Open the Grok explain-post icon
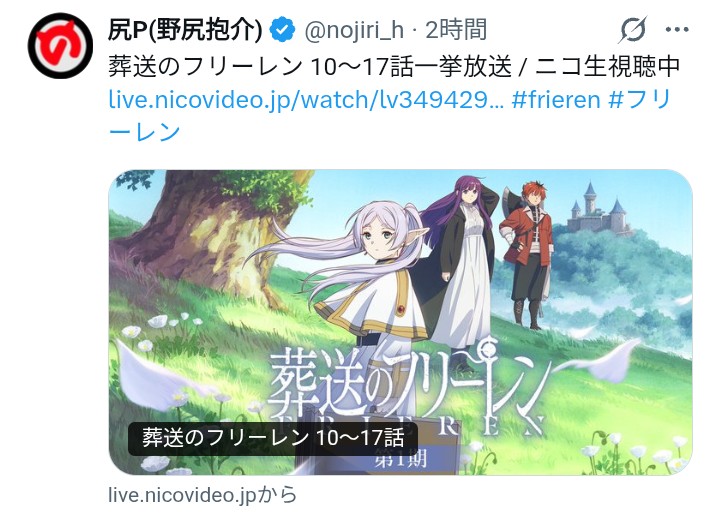The height and width of the screenshot is (517, 720). [632, 30]
